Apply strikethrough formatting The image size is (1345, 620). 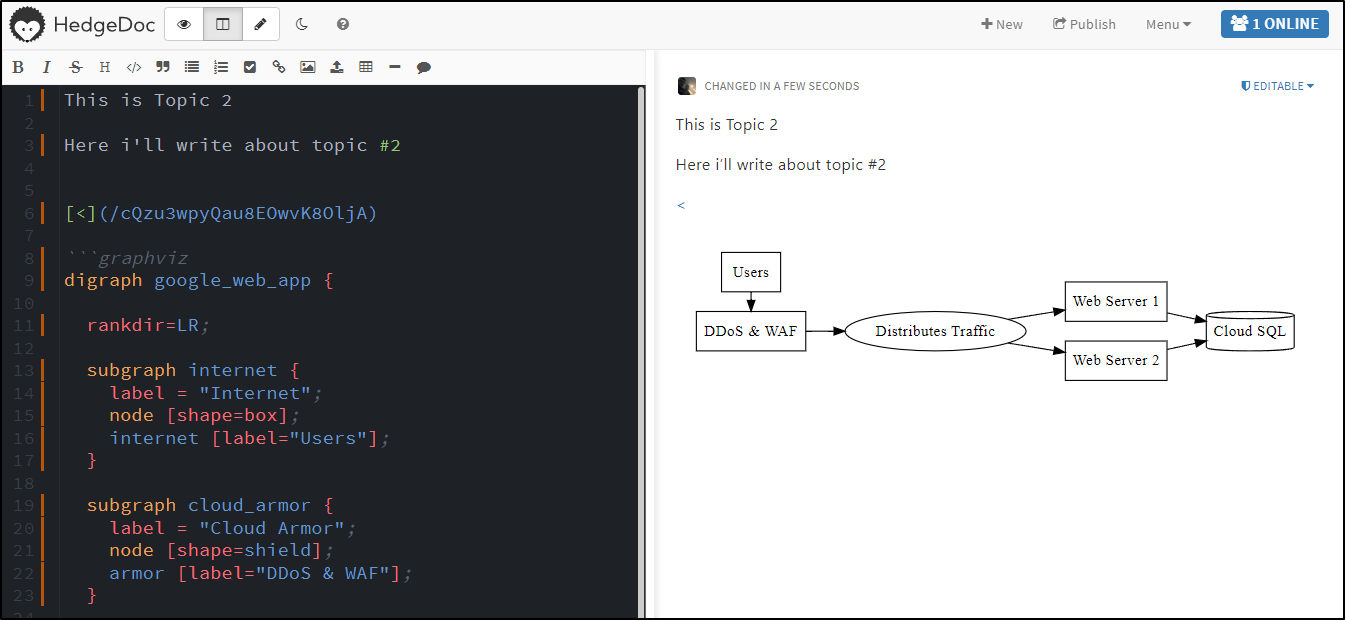76,67
